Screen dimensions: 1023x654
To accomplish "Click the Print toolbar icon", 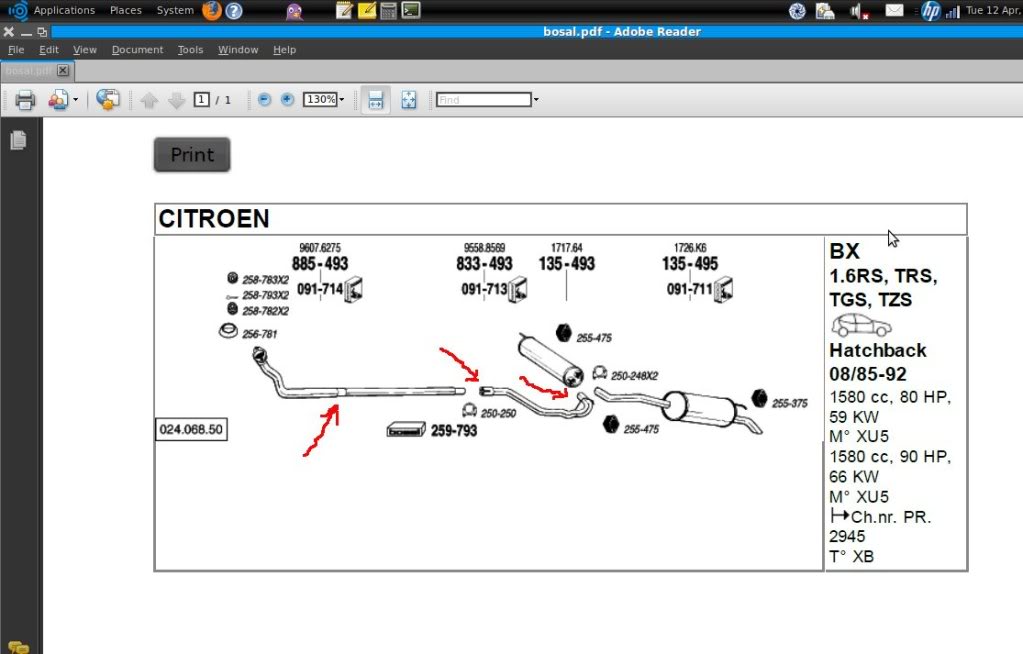I will tap(25, 100).
